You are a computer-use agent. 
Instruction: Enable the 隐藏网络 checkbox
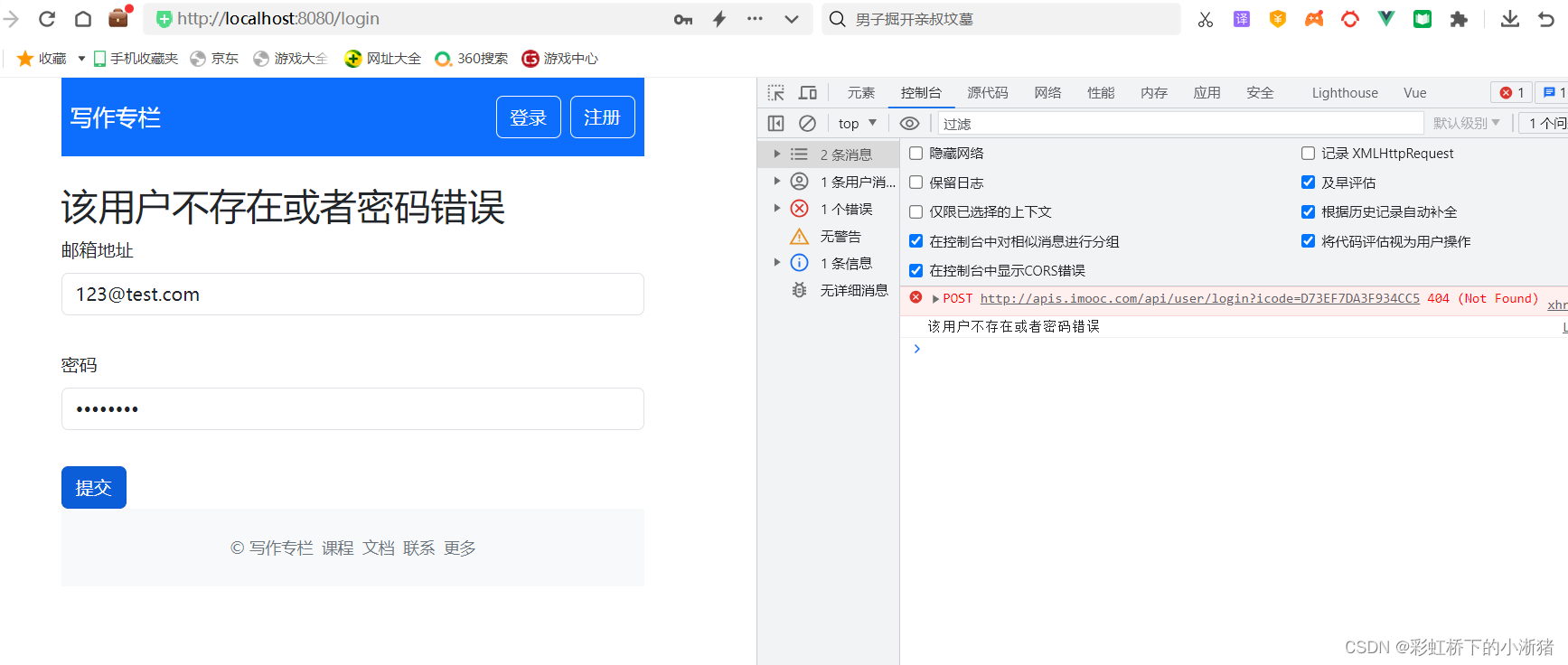916,154
